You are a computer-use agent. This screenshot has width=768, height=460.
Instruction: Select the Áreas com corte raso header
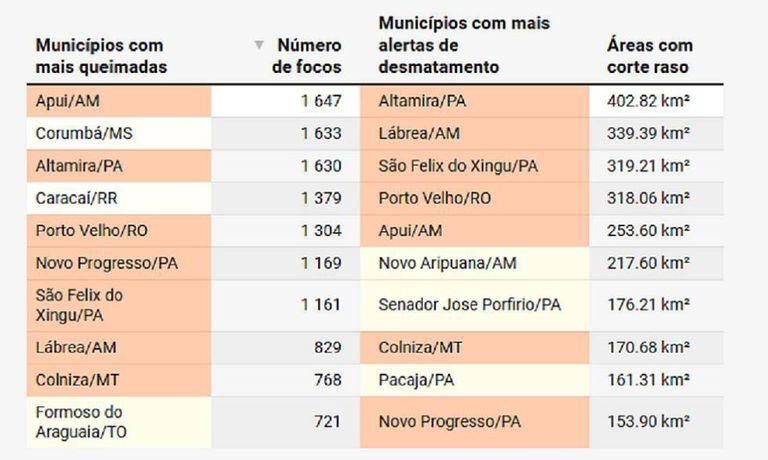click(649, 56)
